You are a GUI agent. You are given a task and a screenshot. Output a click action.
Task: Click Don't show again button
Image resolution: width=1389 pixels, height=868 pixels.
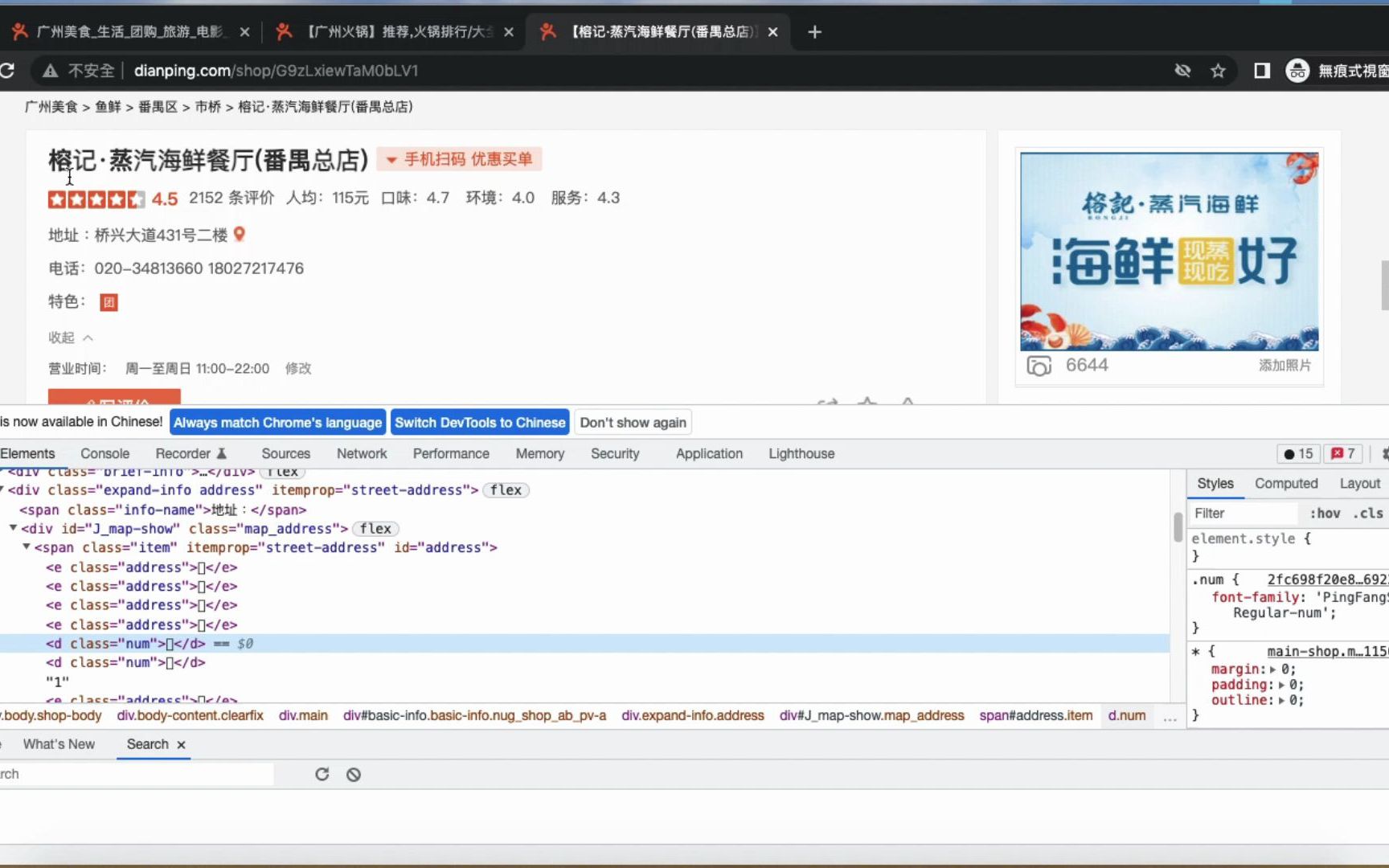coord(633,423)
